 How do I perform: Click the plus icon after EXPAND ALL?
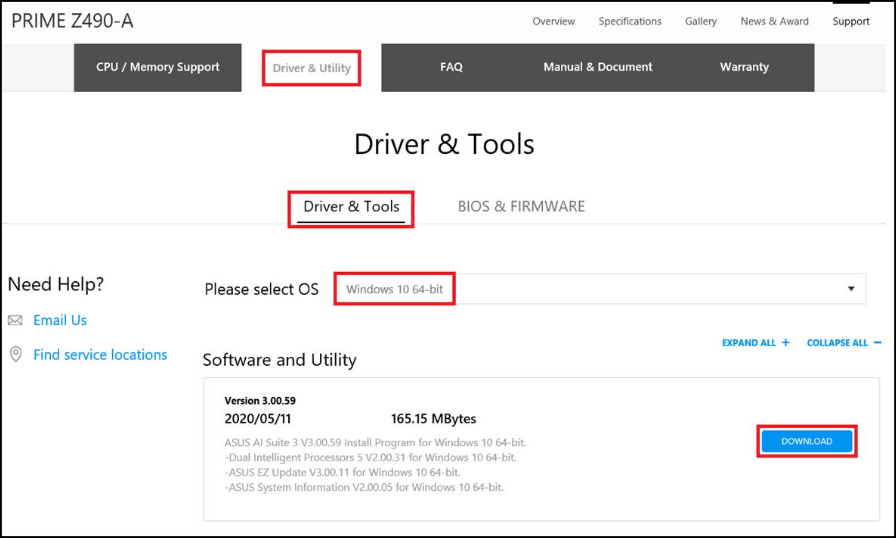tap(786, 343)
